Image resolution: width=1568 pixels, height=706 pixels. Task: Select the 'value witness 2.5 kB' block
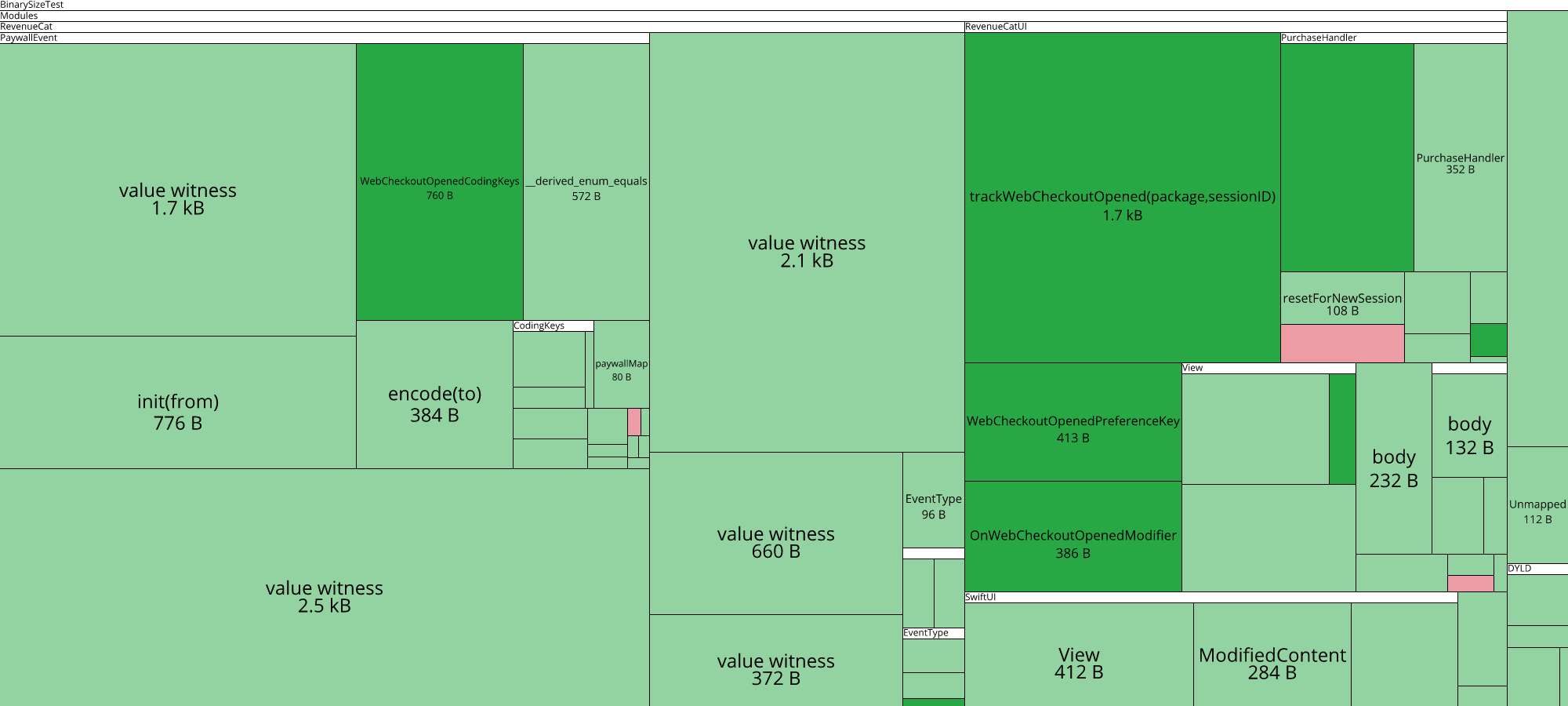(325, 588)
